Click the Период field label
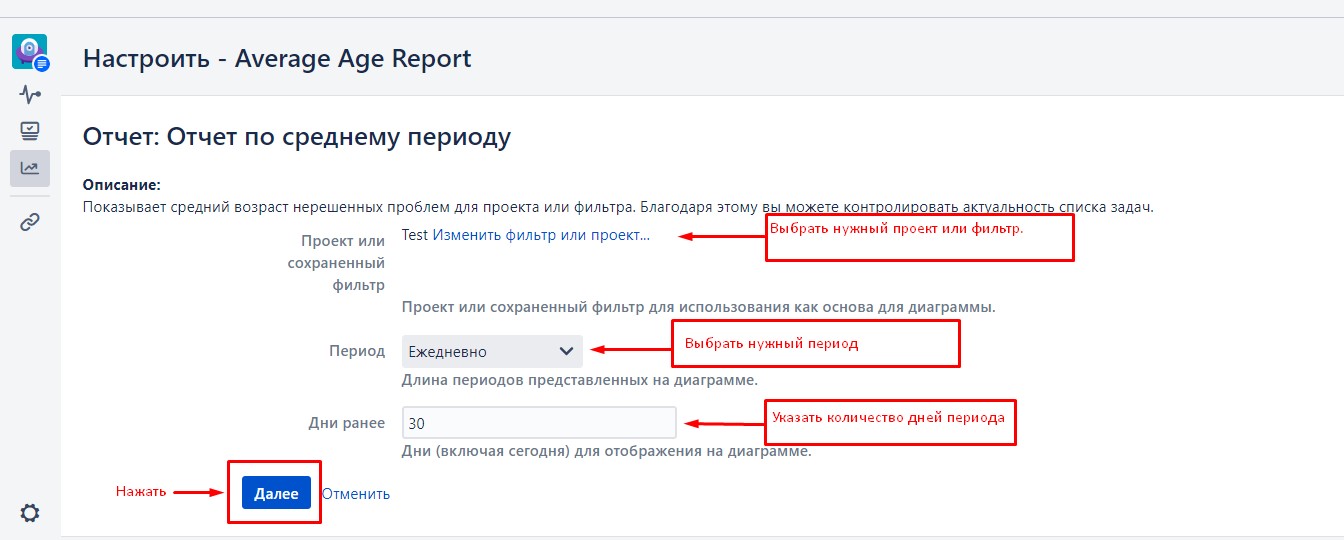 point(357,352)
